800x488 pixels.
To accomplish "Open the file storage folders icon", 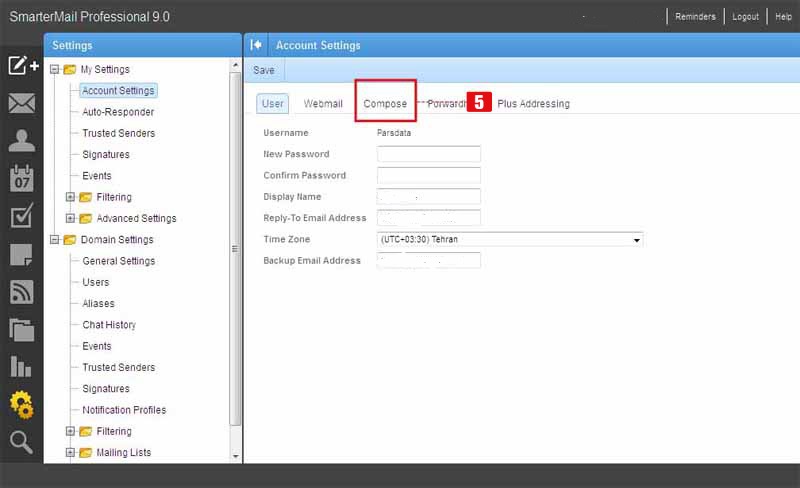I will point(21,329).
